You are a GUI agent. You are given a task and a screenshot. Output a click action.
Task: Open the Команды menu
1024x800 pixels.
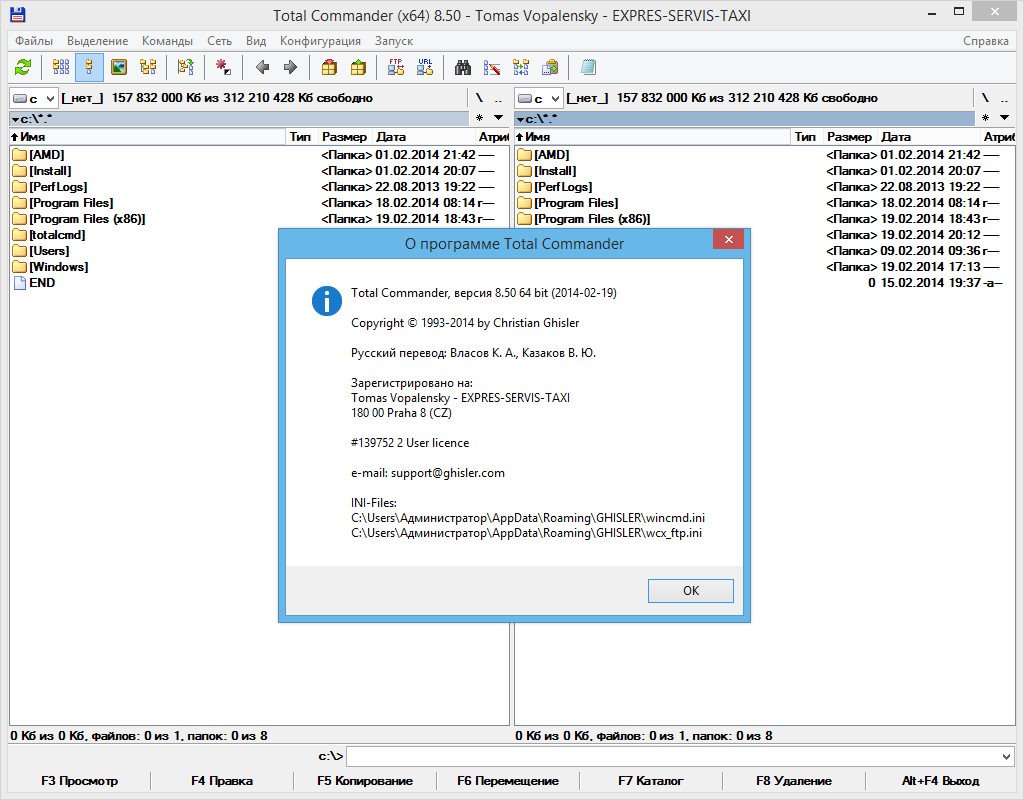(167, 40)
